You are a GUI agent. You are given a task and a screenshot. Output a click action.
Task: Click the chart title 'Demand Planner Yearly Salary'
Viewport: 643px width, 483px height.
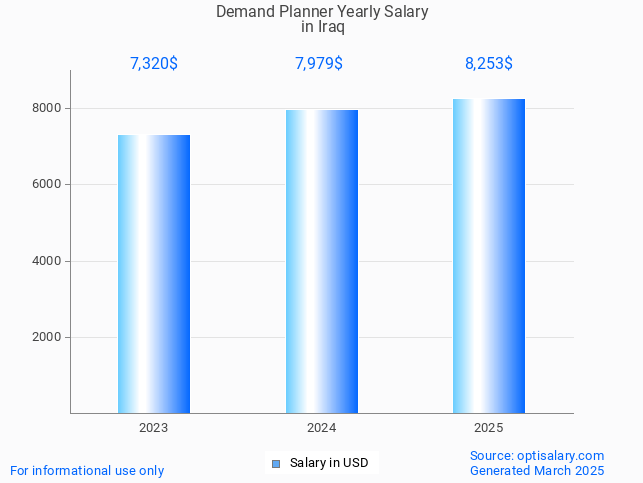tap(322, 12)
